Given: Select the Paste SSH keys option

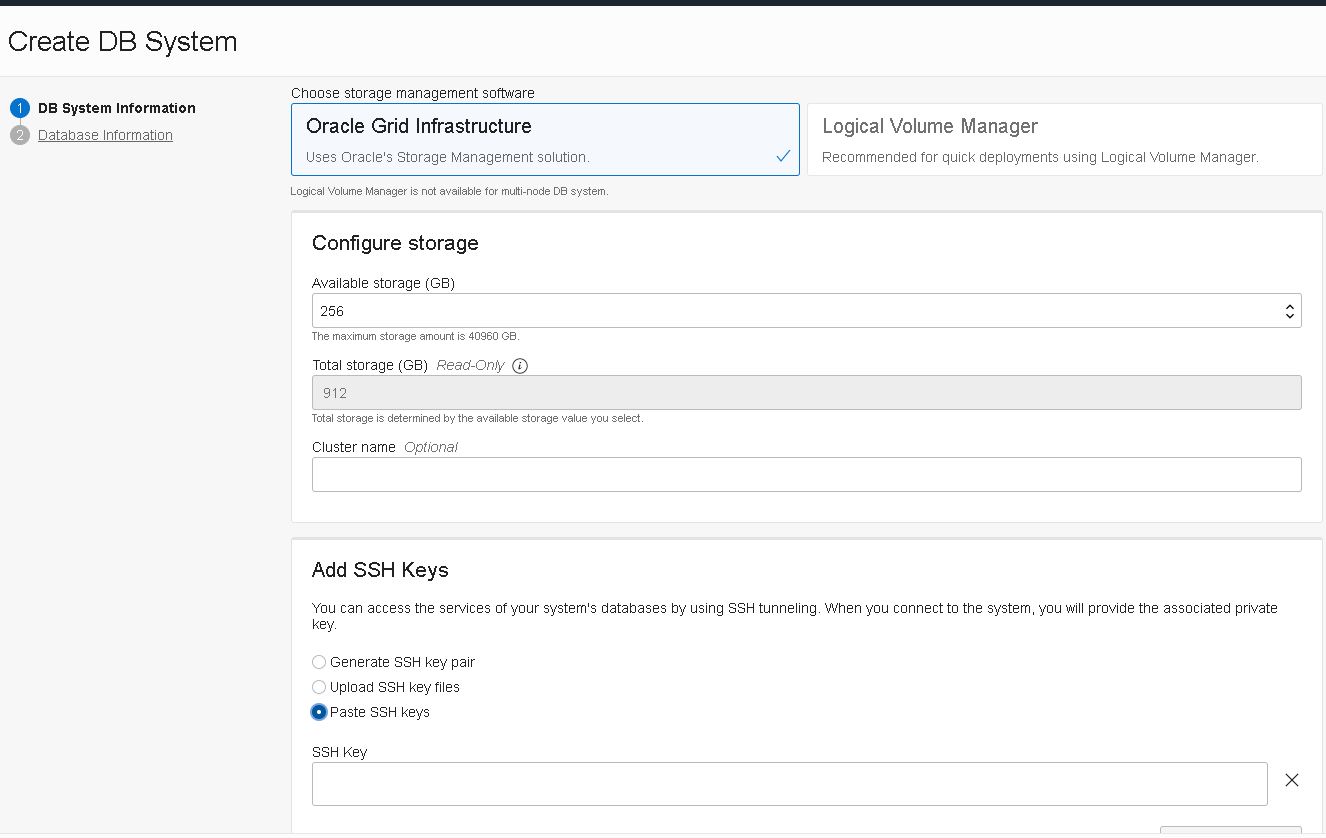Looking at the screenshot, I should point(318,712).
